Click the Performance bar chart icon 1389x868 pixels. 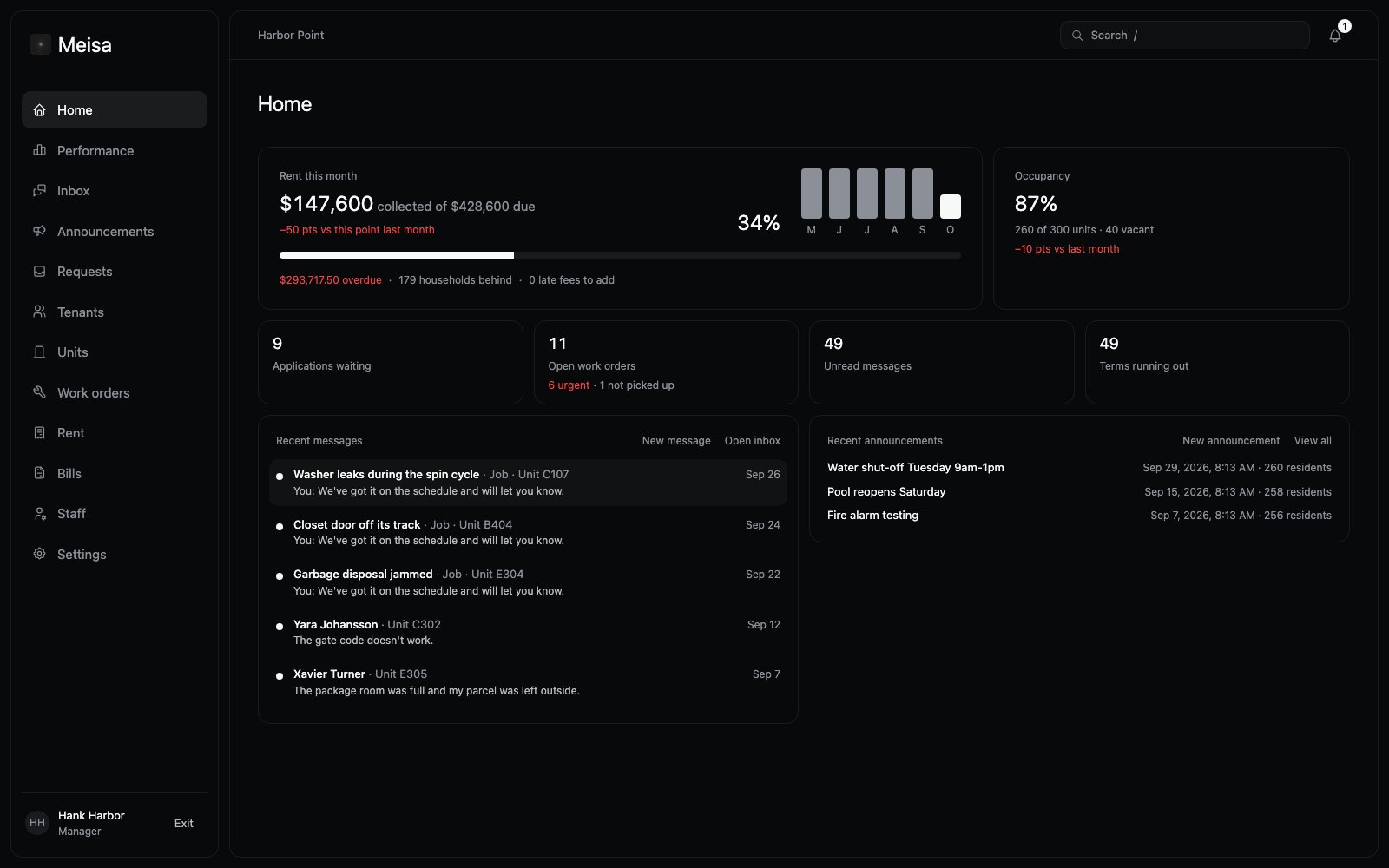[x=39, y=150]
